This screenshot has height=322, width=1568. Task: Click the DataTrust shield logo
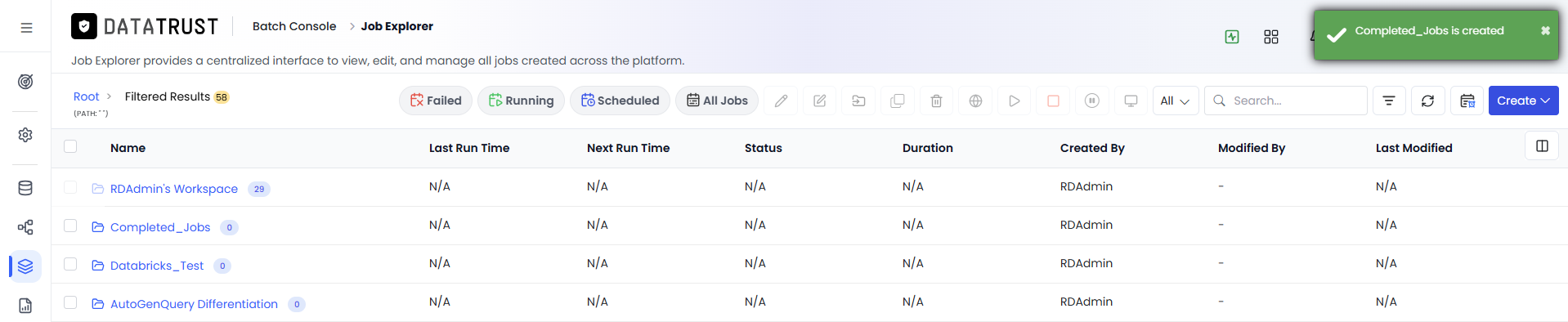84,26
